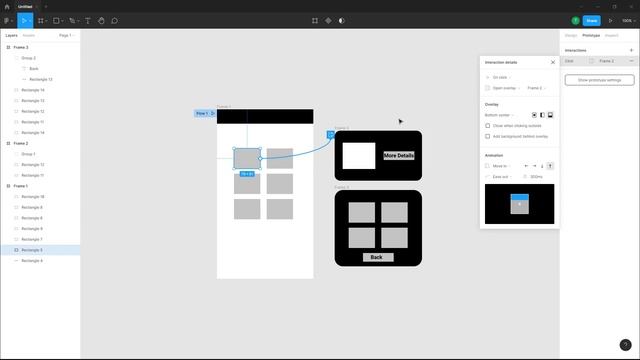The height and width of the screenshot is (360, 640).
Task: Click Show prototype settings button
Action: pyautogui.click(x=599, y=80)
